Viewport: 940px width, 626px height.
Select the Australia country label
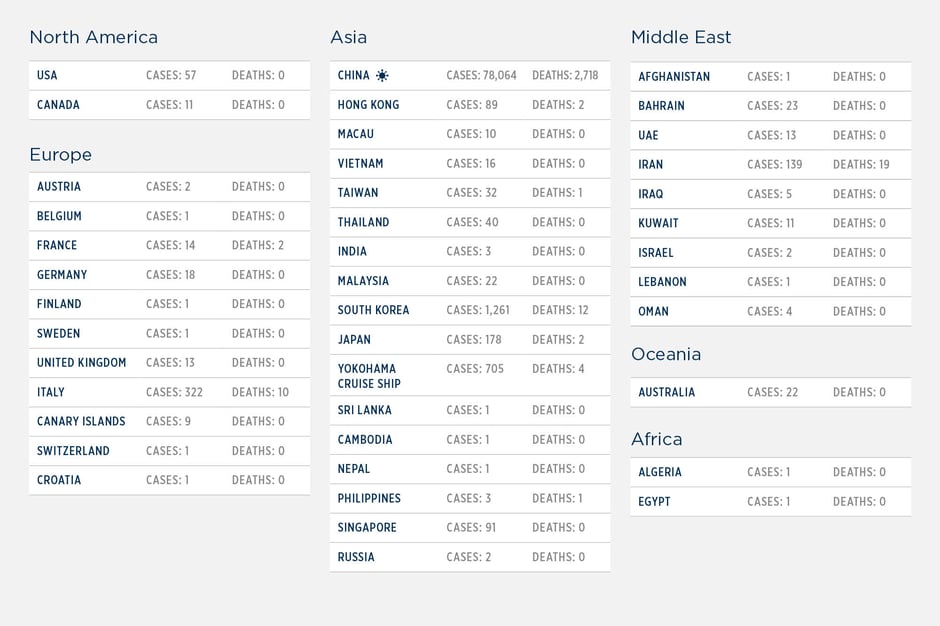pos(667,393)
